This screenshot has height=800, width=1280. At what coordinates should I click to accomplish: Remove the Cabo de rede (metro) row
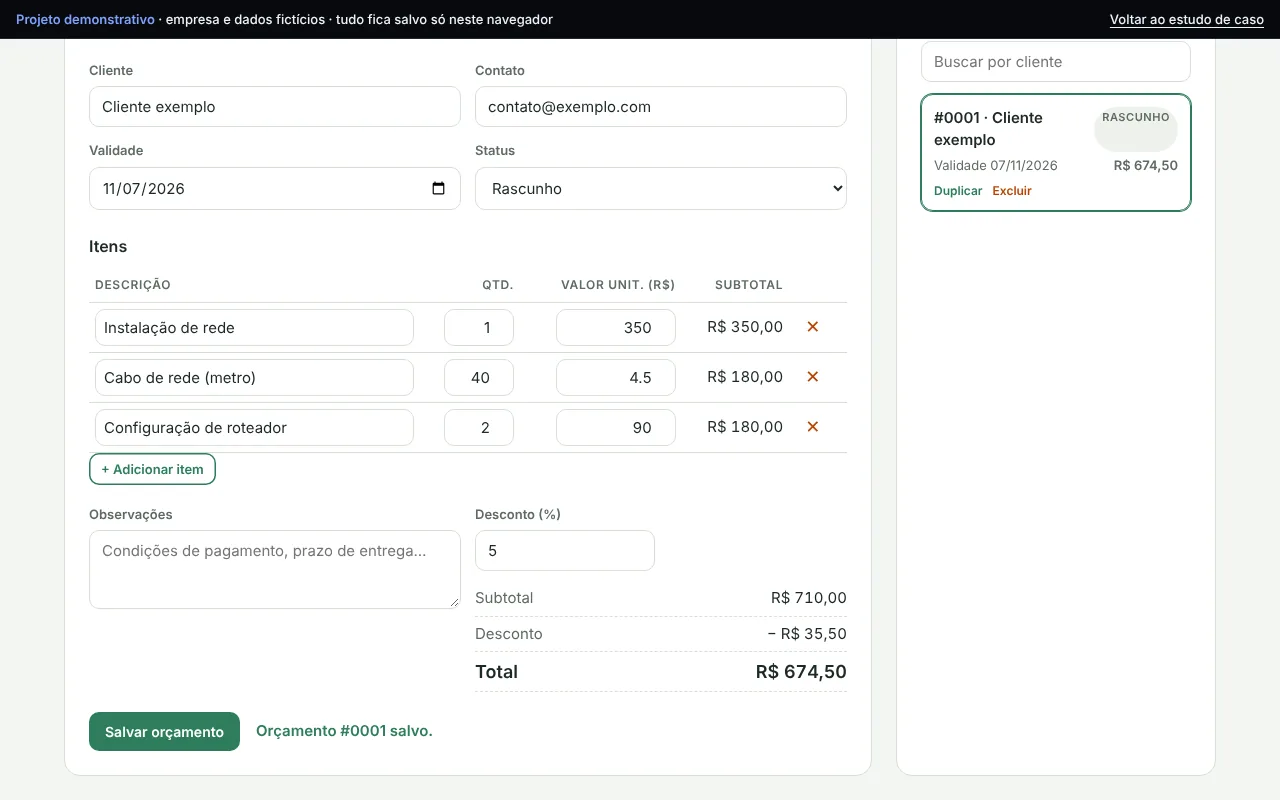point(812,377)
